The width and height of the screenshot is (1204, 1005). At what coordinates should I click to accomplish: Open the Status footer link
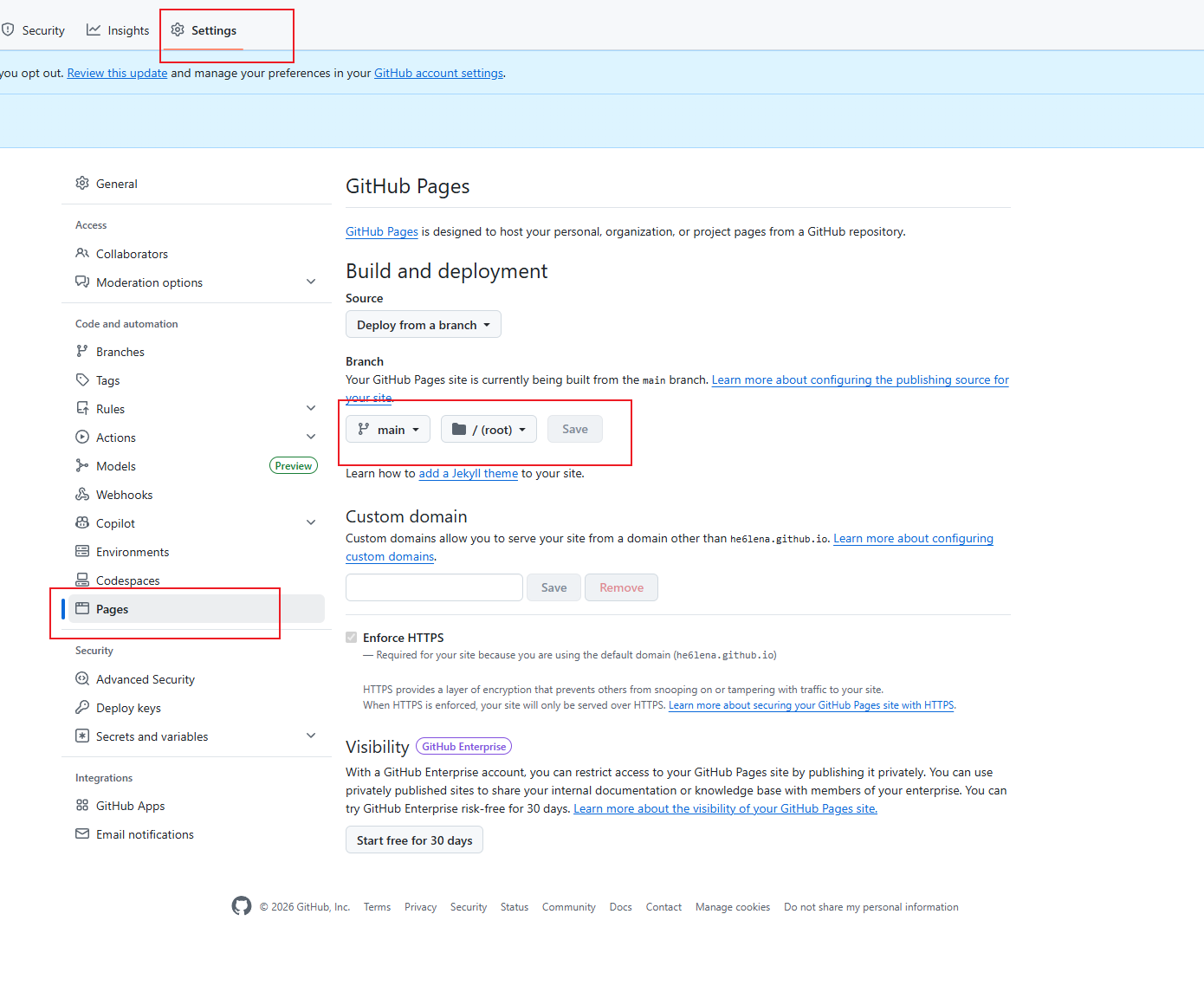tap(515, 907)
